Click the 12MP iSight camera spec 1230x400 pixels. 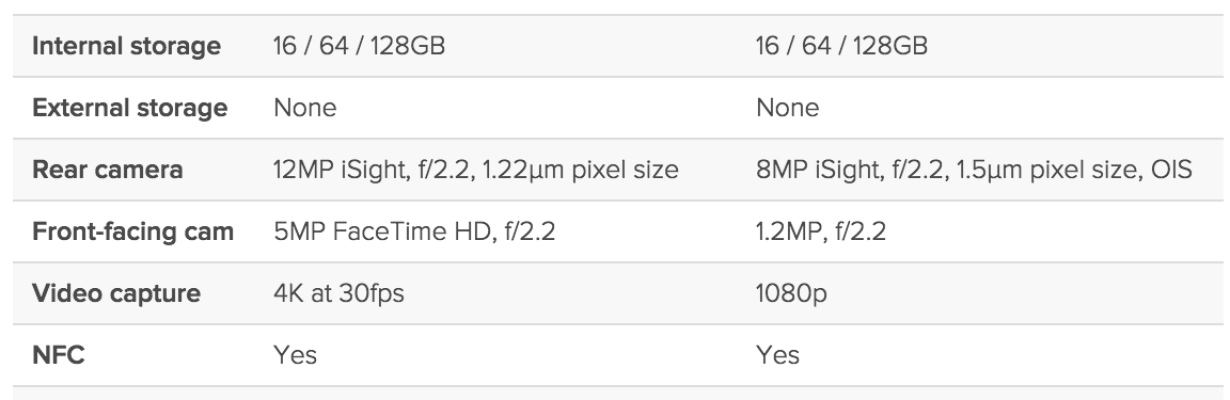(x=476, y=171)
